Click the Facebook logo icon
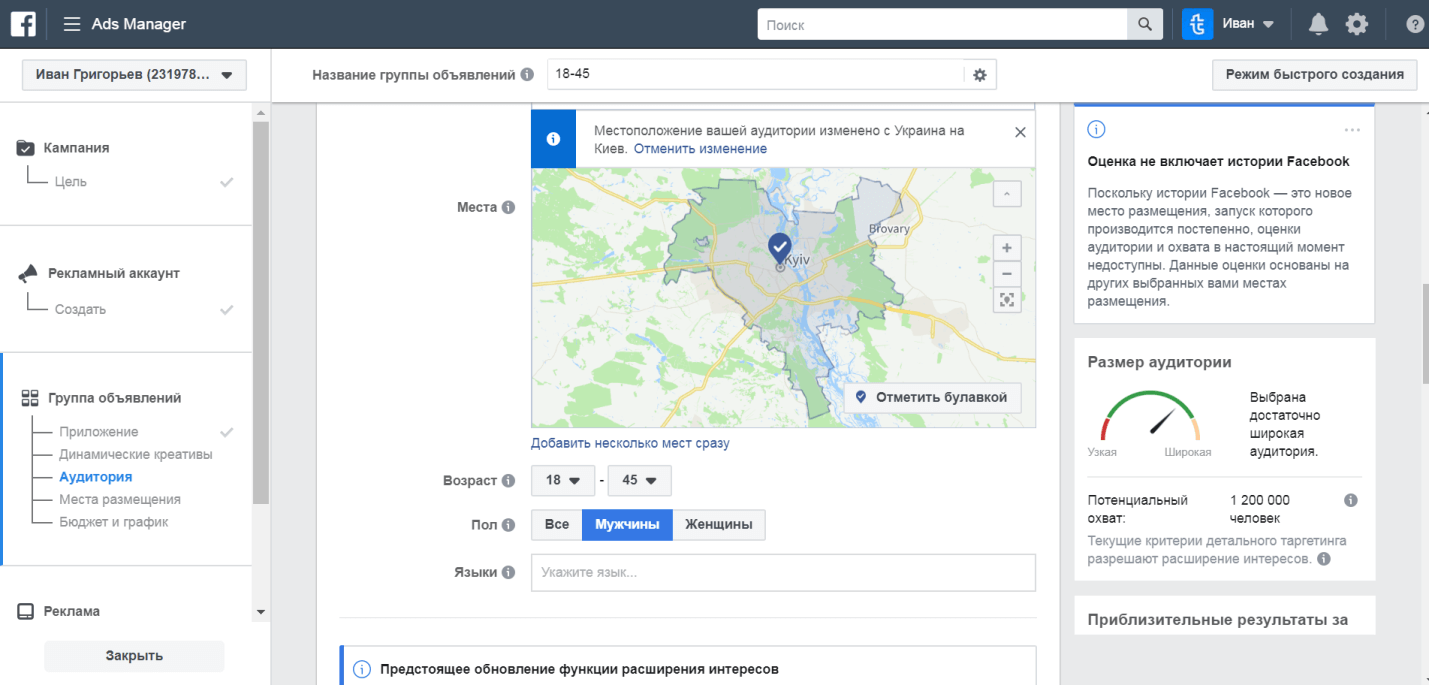1429x685 pixels. tap(24, 24)
